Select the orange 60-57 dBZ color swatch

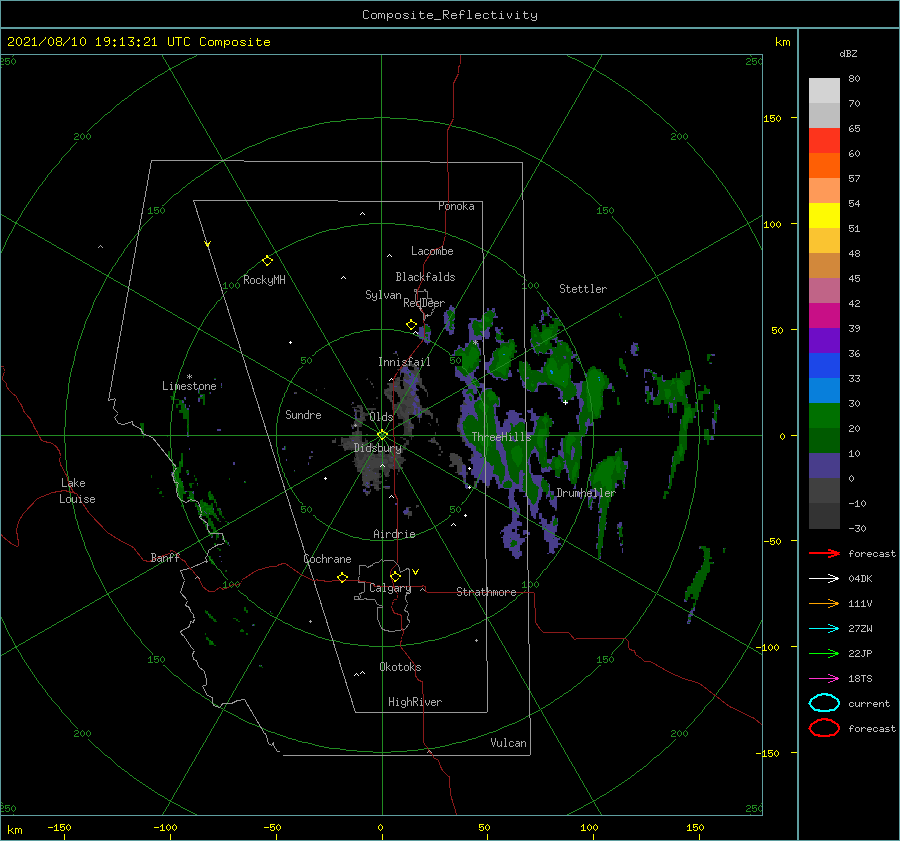pos(824,166)
